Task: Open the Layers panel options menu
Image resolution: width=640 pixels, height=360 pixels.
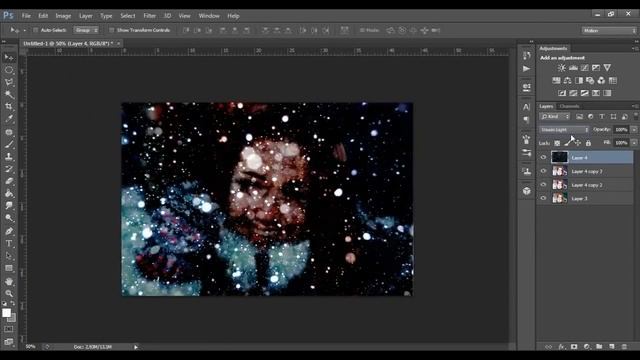Action: click(634, 106)
